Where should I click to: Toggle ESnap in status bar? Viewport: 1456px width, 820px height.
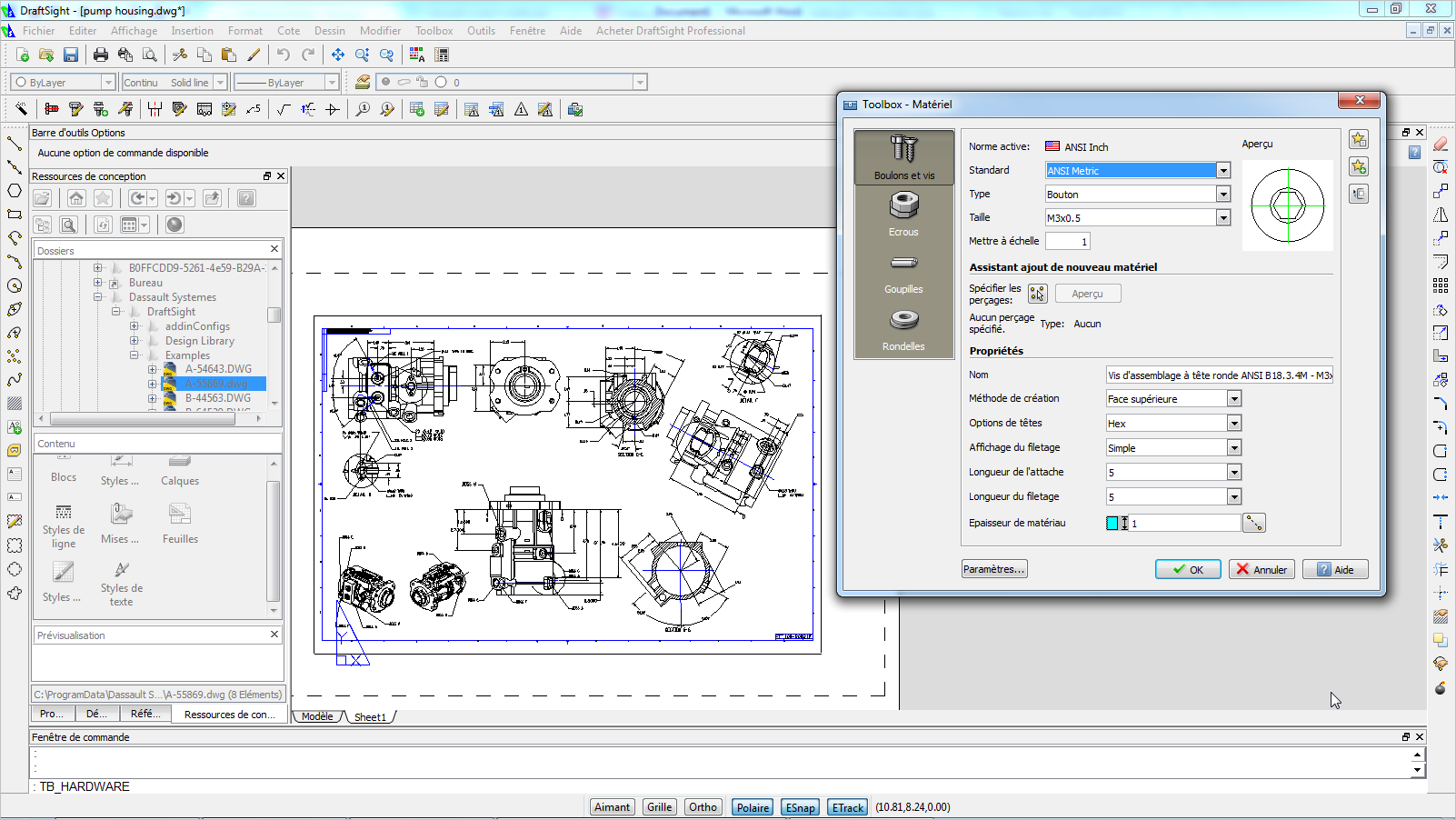tap(801, 807)
